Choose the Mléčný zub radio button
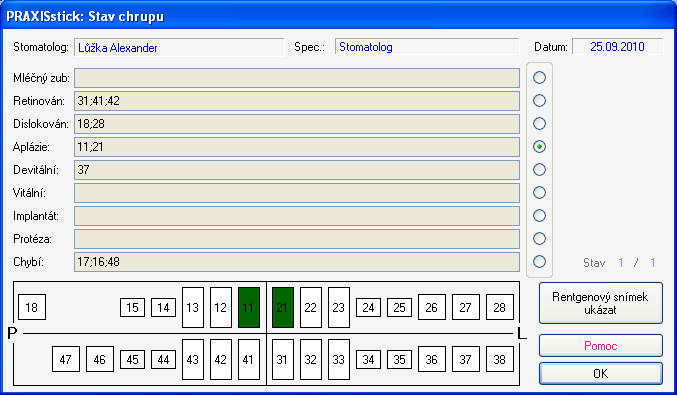This screenshot has height=395, width=677. pyautogui.click(x=539, y=78)
